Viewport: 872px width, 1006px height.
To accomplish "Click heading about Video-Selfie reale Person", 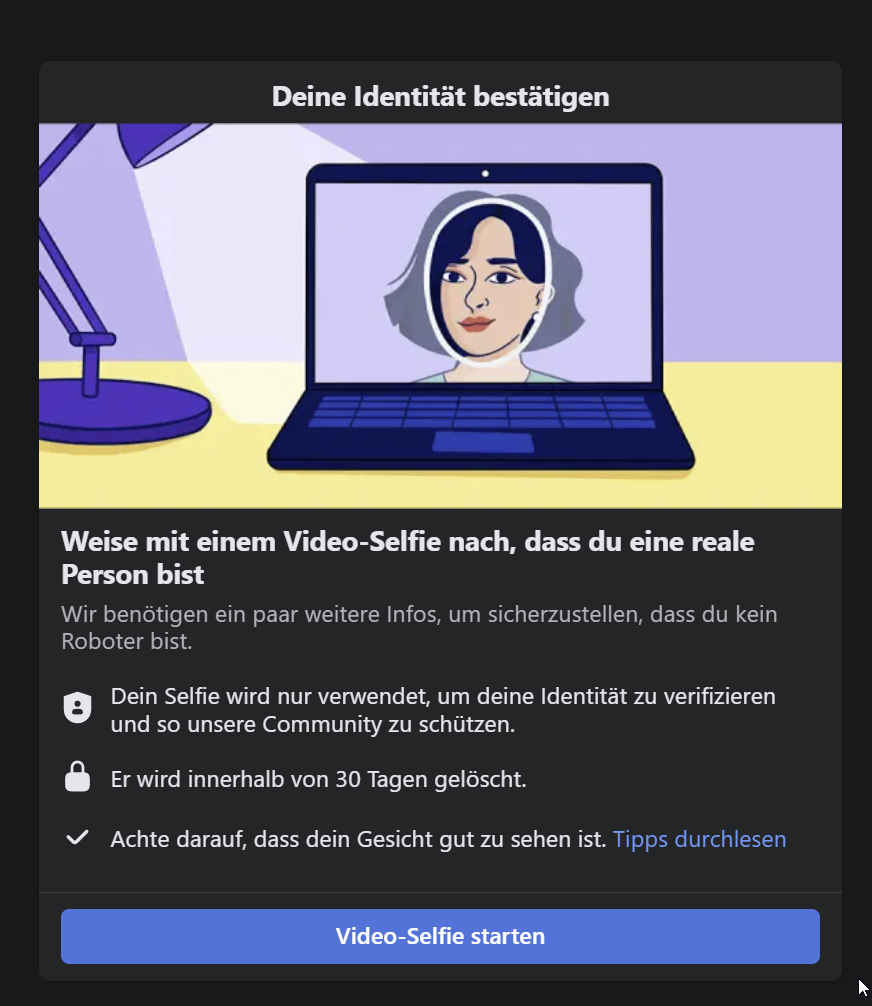I will tap(408, 558).
